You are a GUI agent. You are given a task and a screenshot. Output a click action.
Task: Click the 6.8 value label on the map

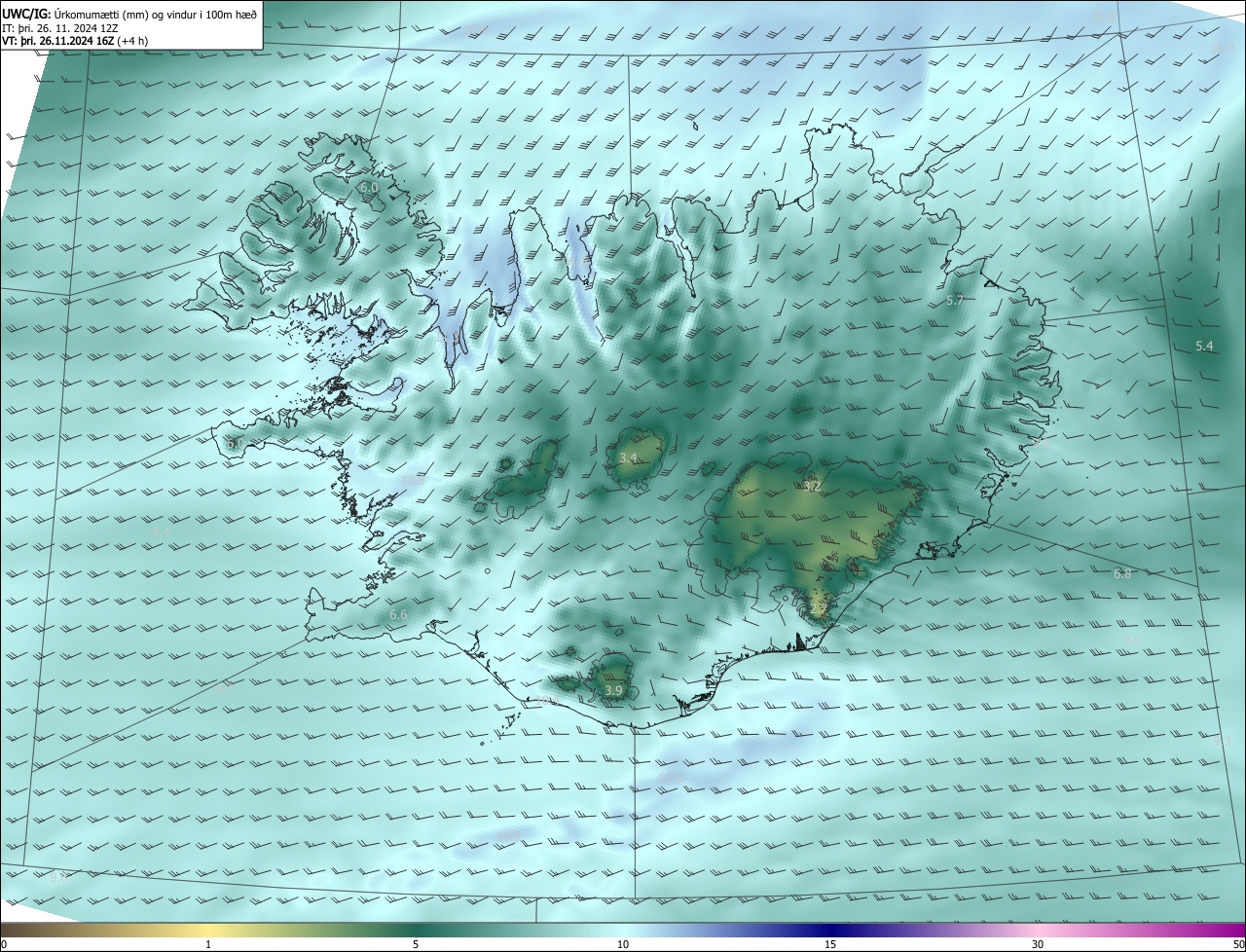click(1122, 574)
